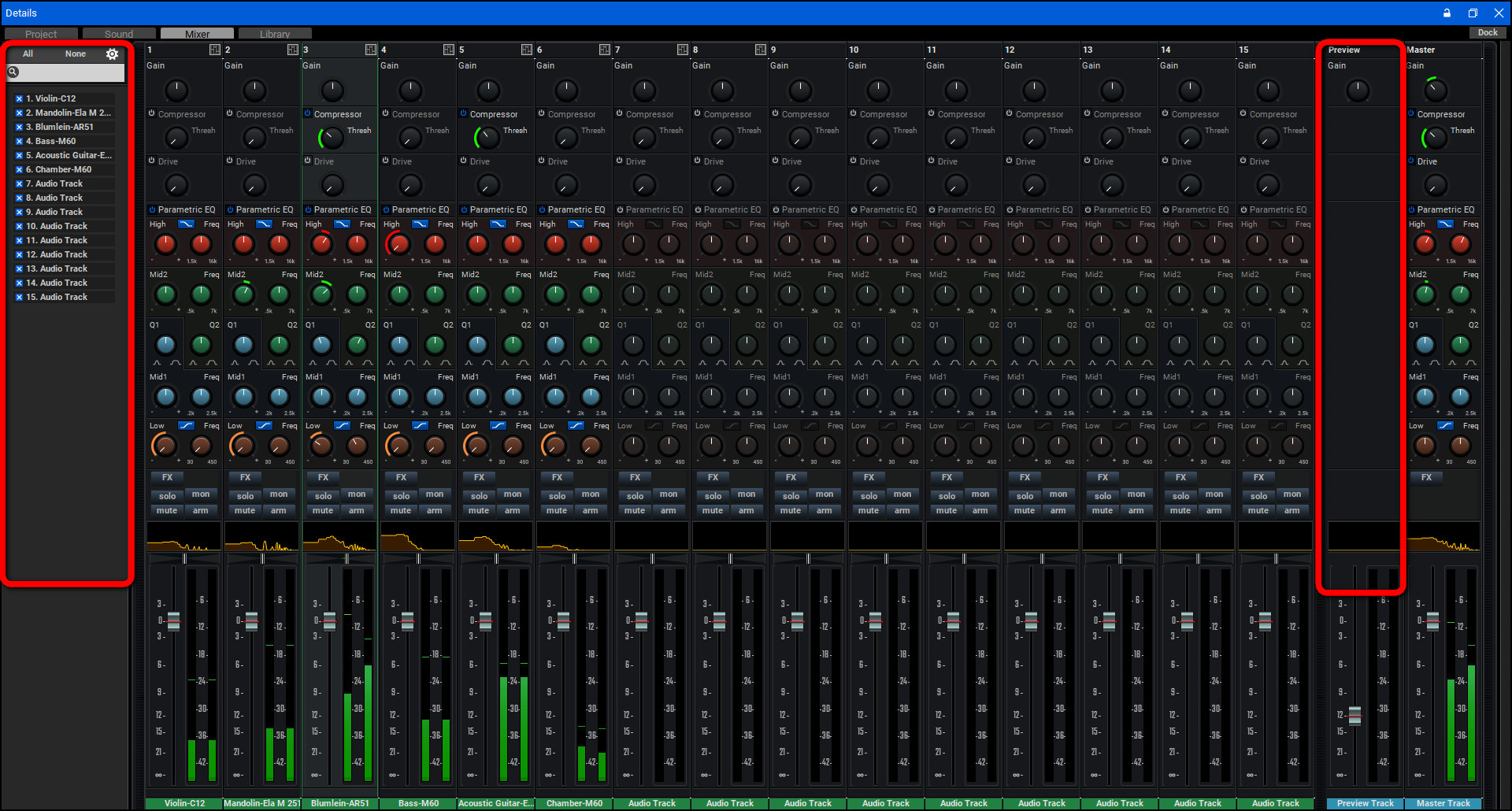Solo channel 15 Audio Track
Viewport: 1512px width, 811px height.
(1258, 496)
